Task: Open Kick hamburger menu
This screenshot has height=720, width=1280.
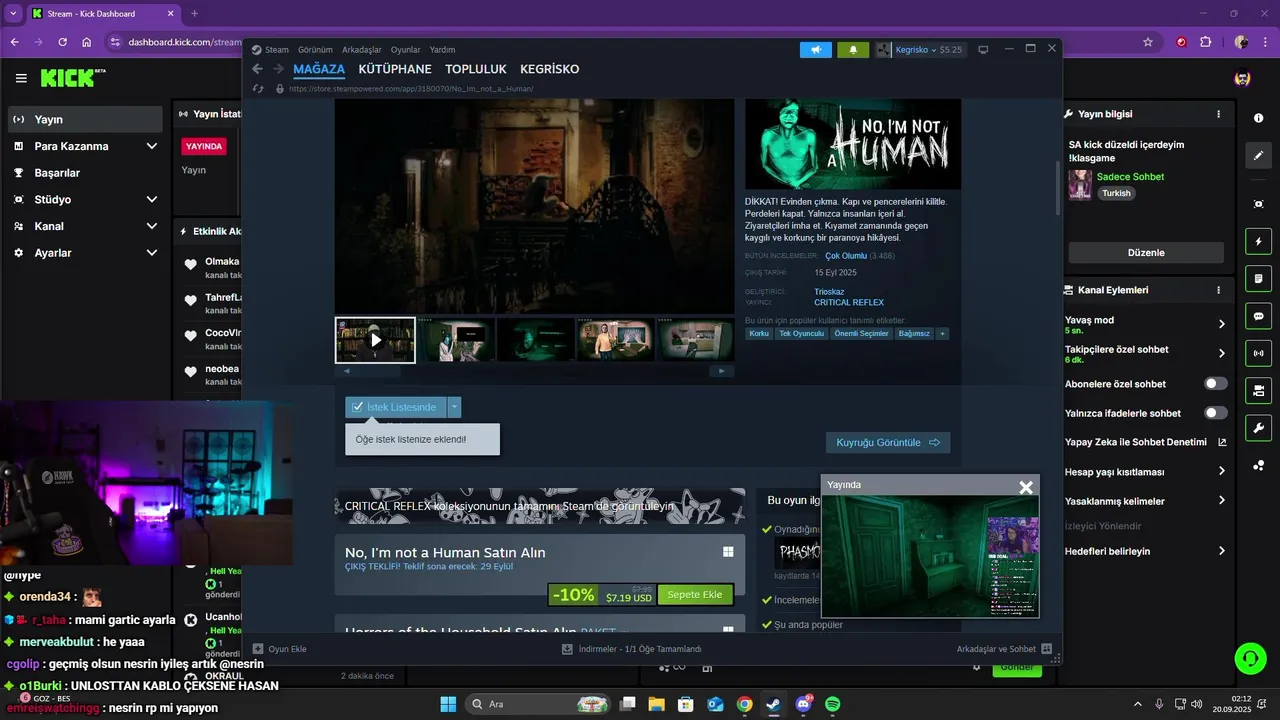Action: (x=21, y=78)
